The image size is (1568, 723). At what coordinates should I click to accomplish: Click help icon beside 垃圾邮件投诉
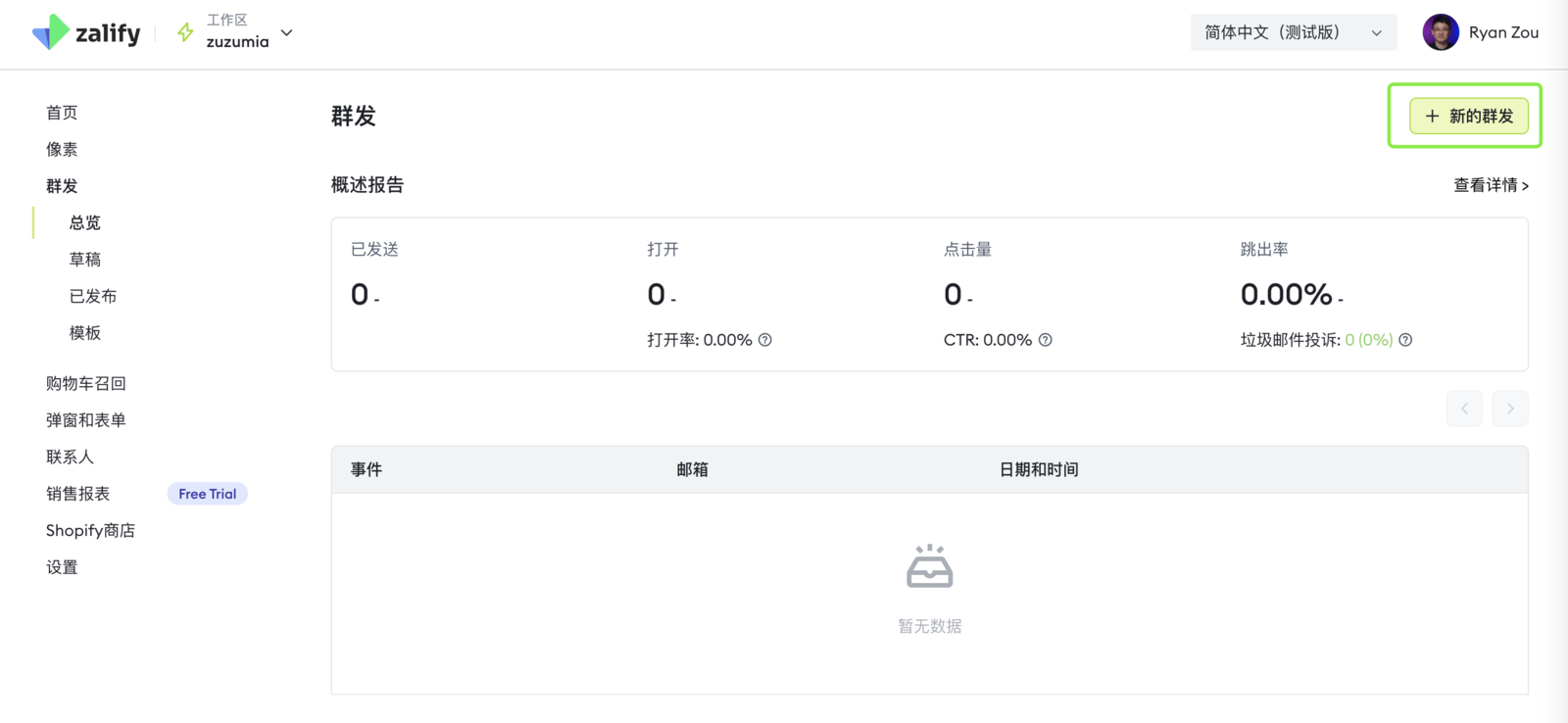[1405, 340]
